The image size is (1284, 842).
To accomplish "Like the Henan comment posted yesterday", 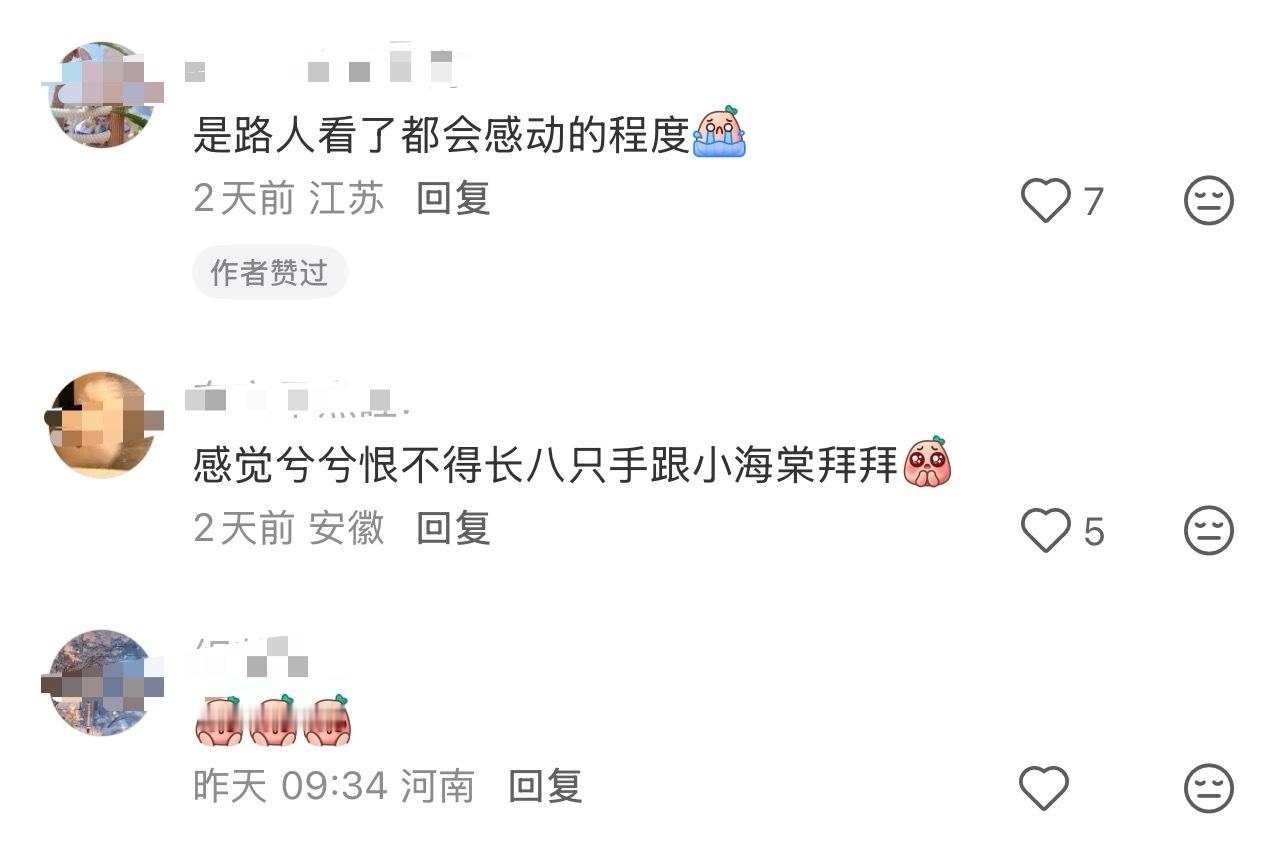I will (x=1044, y=789).
